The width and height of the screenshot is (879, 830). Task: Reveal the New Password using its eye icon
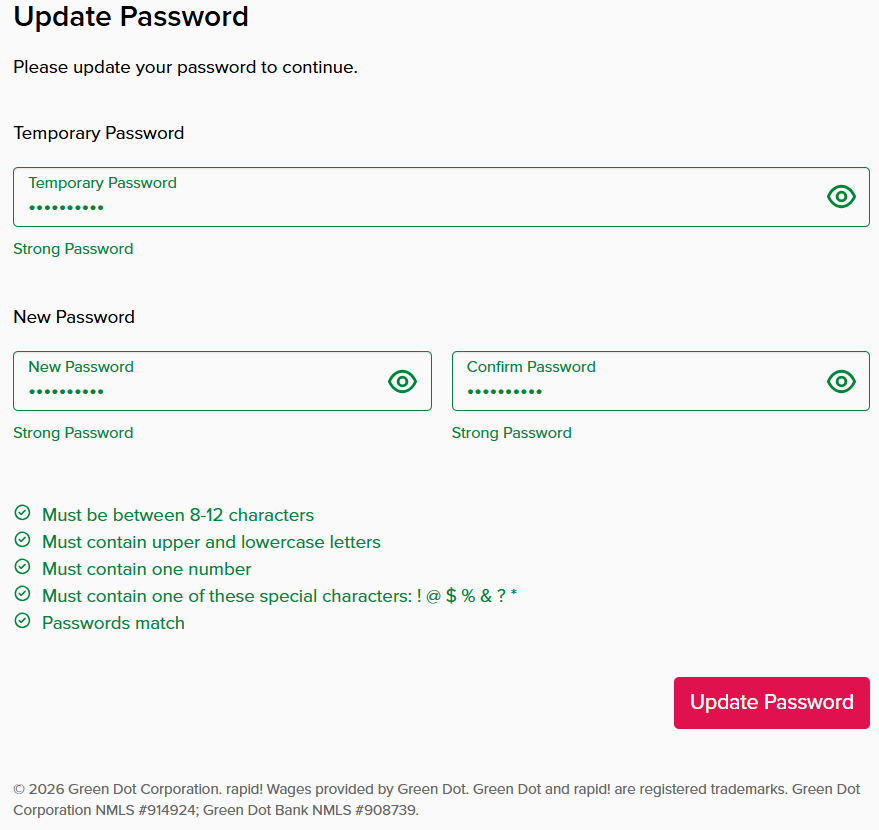click(x=403, y=382)
